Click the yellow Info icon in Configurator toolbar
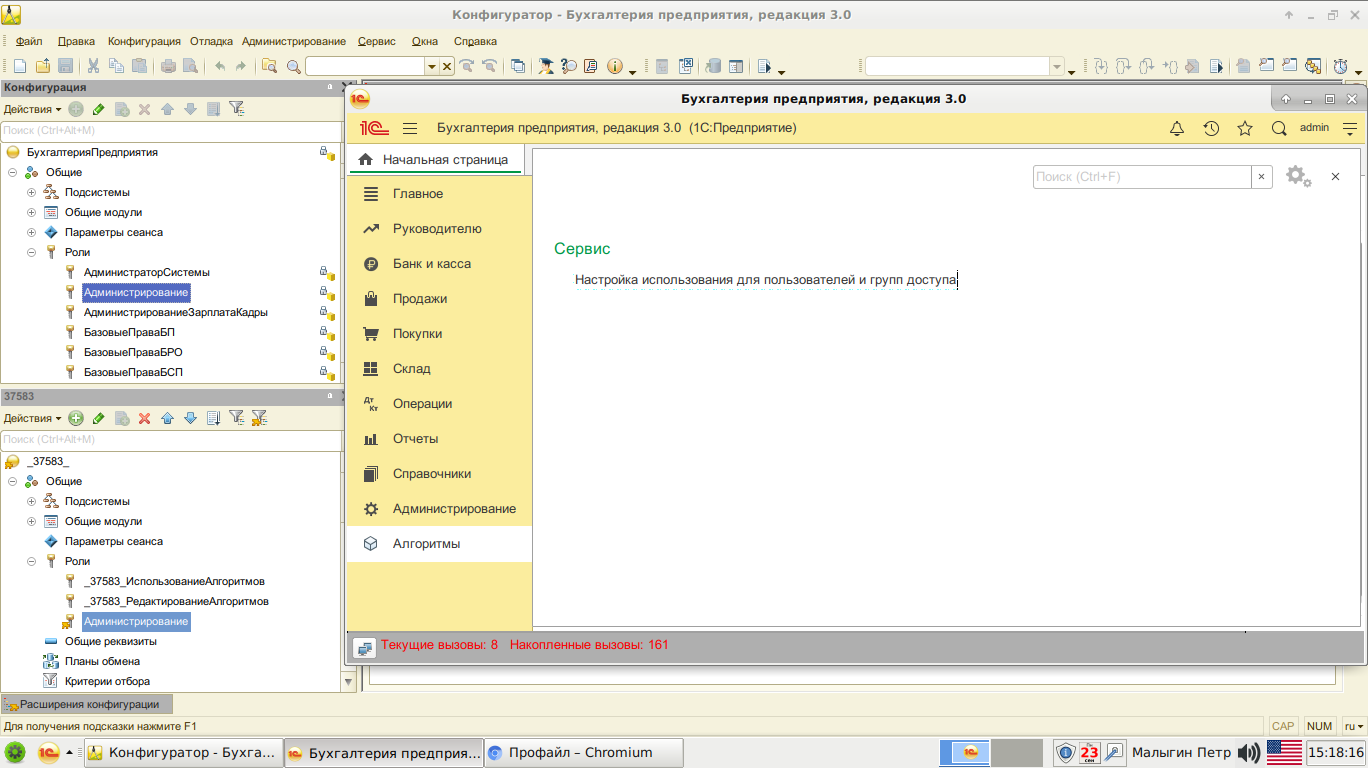Viewport: 1368px width, 768px height. 614,66
